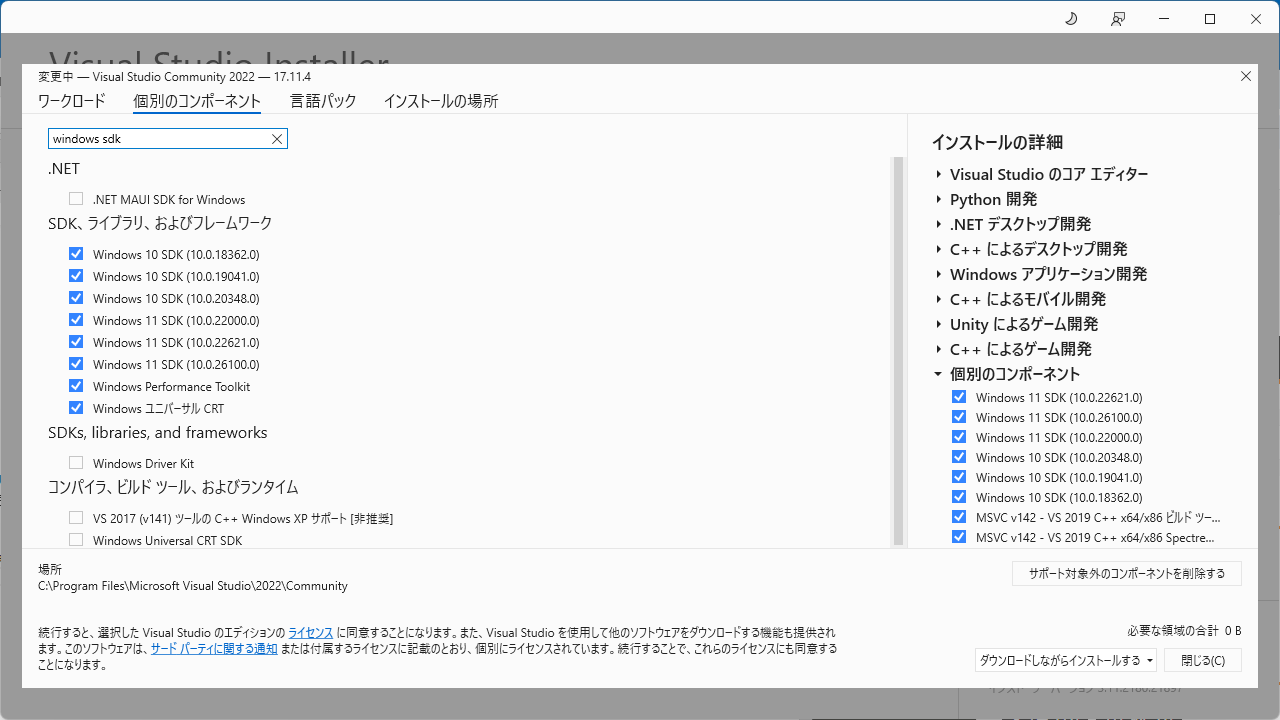Toggle dark mode moon icon in title bar
Image resolution: width=1280 pixels, height=720 pixels.
pos(1071,19)
